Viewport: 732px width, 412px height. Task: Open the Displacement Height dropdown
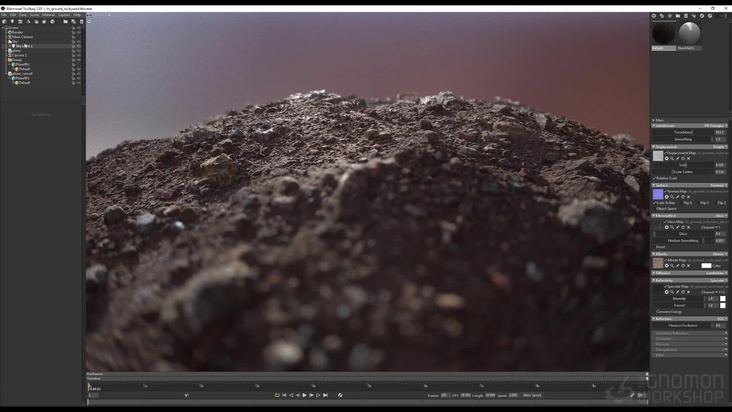tap(720, 147)
